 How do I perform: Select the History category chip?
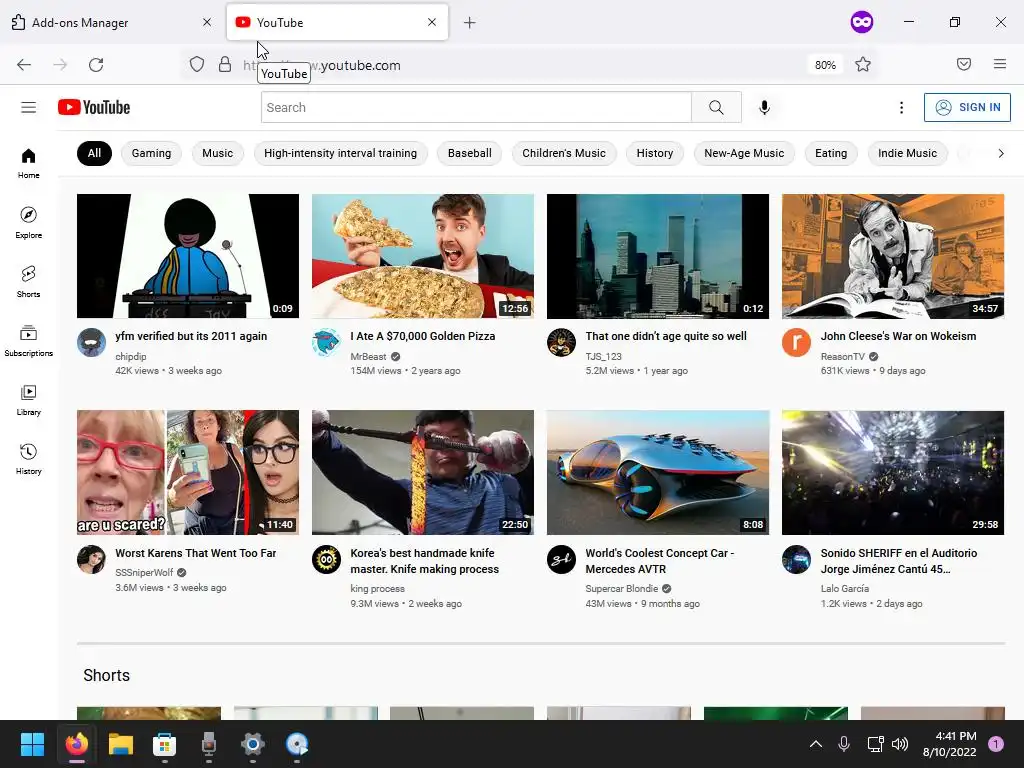[654, 153]
